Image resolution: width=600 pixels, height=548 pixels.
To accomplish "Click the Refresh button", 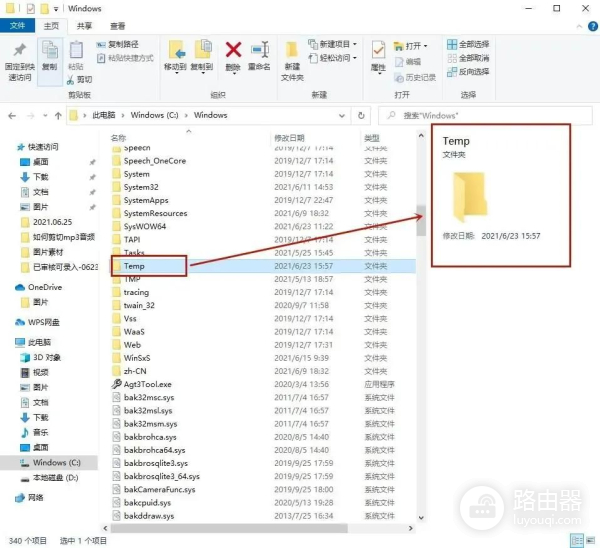I will coord(361,116).
